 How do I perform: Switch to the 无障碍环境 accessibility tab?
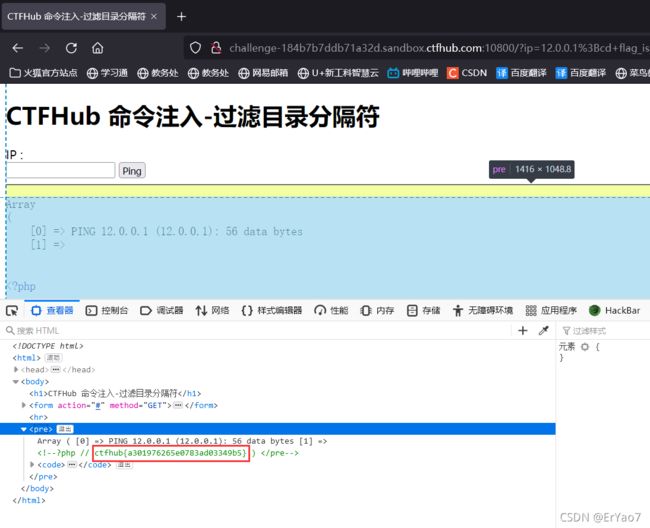(x=483, y=310)
